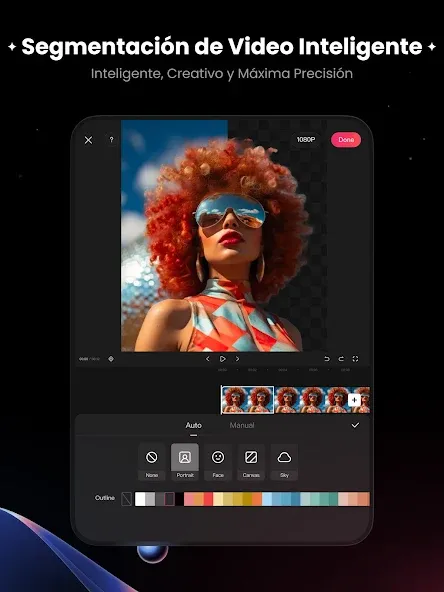The width and height of the screenshot is (444, 592).
Task: Choose the Sky cutout option
Action: click(x=284, y=462)
